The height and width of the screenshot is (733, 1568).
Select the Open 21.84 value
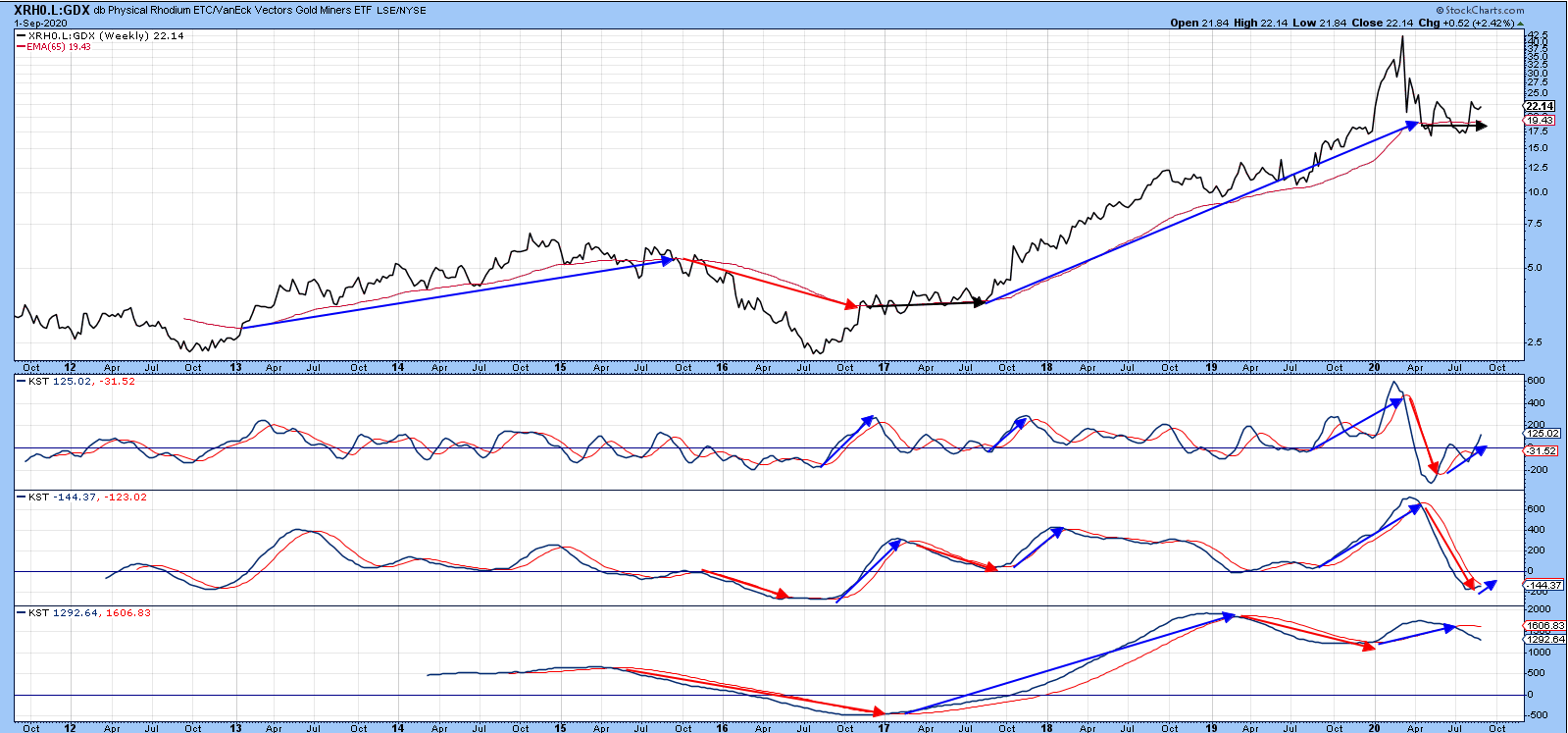1199,23
